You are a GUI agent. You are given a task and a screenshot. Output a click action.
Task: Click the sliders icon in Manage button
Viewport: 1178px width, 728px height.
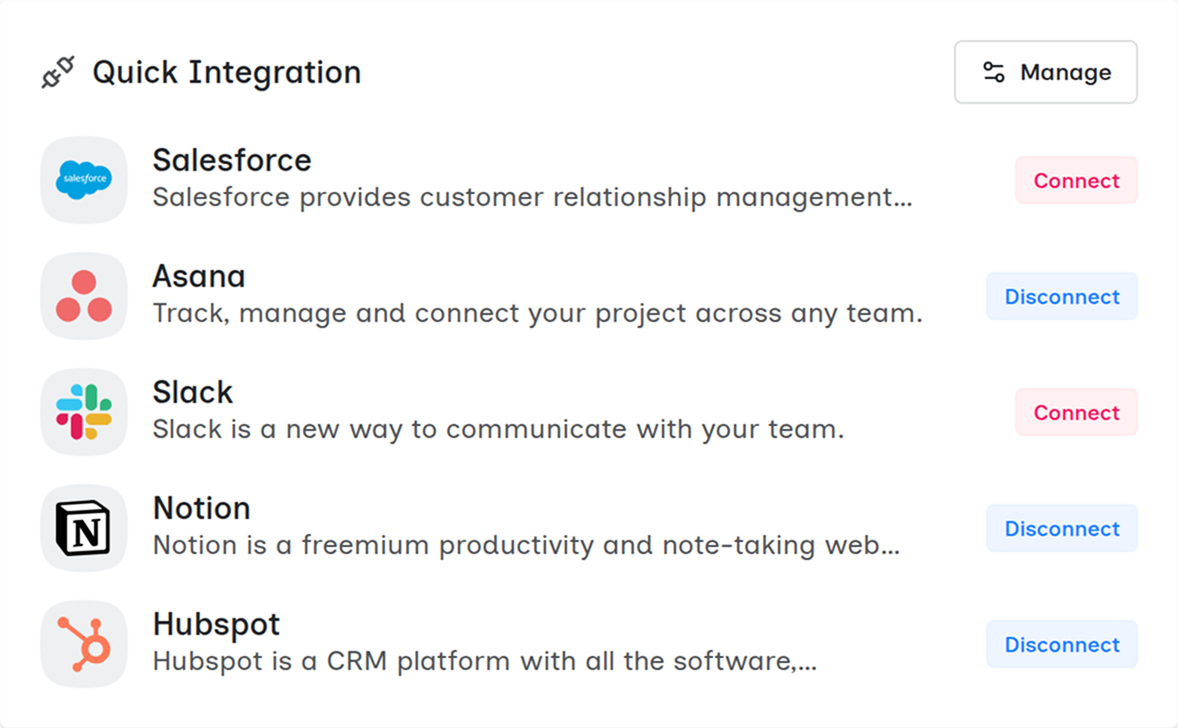click(x=994, y=72)
